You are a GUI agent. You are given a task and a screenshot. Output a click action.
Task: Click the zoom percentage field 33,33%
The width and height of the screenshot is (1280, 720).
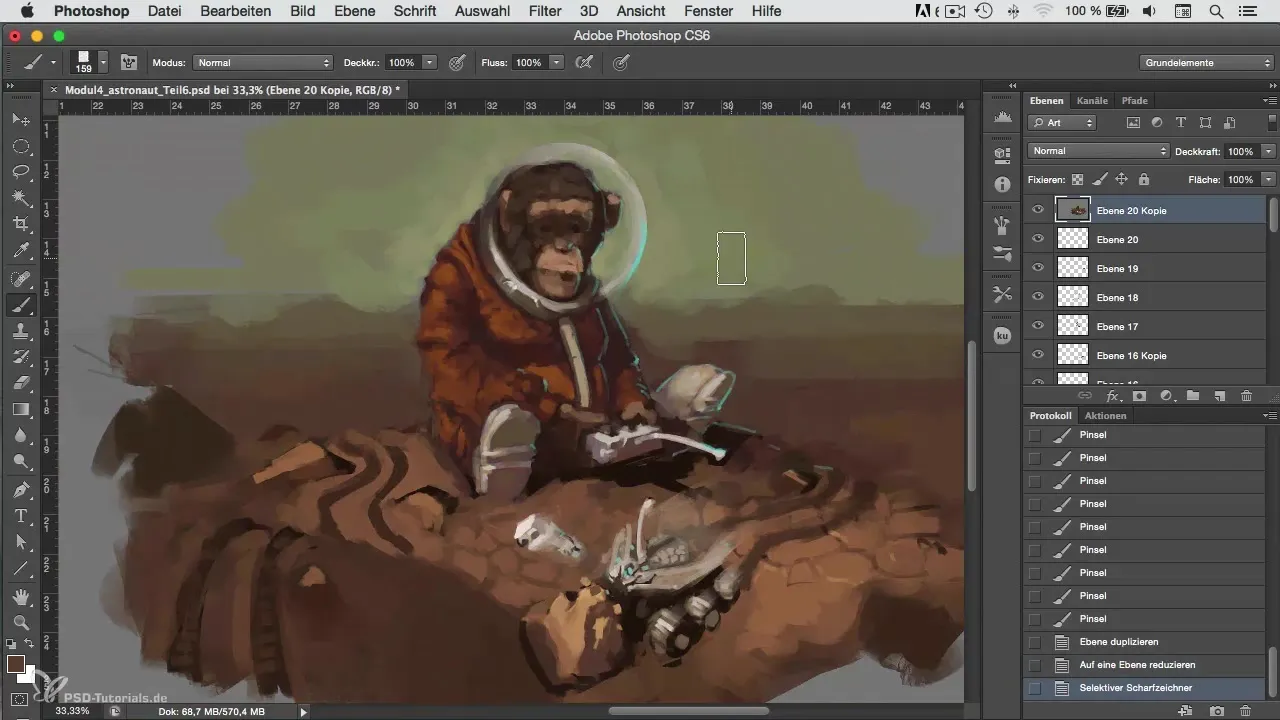(73, 711)
